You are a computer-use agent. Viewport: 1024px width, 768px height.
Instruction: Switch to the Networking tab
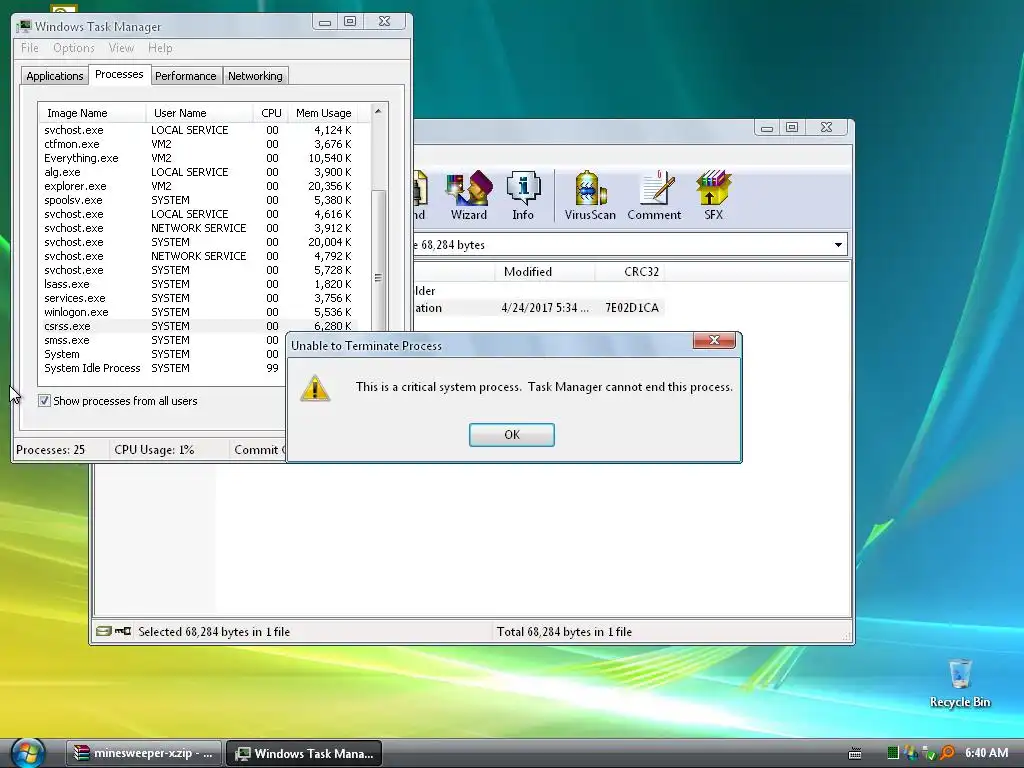tap(255, 76)
